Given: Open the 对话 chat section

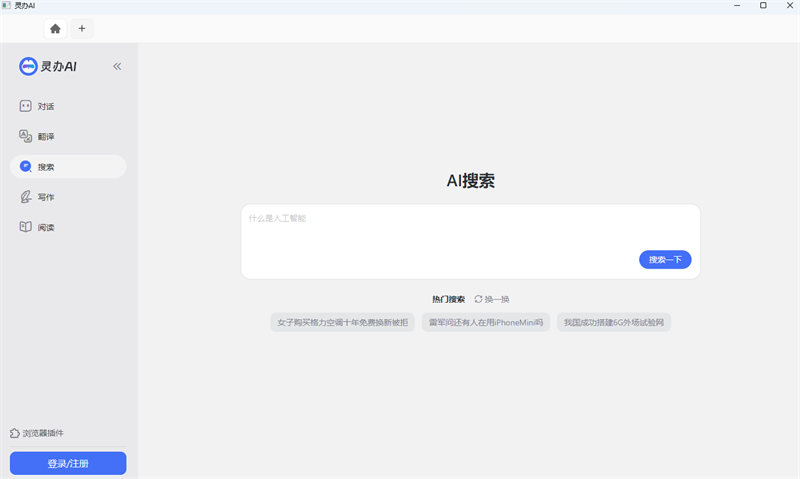Looking at the screenshot, I should (x=68, y=106).
